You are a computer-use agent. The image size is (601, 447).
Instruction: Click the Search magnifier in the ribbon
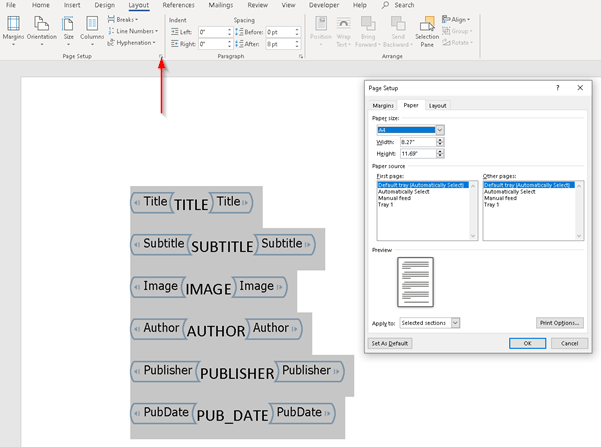tap(387, 5)
